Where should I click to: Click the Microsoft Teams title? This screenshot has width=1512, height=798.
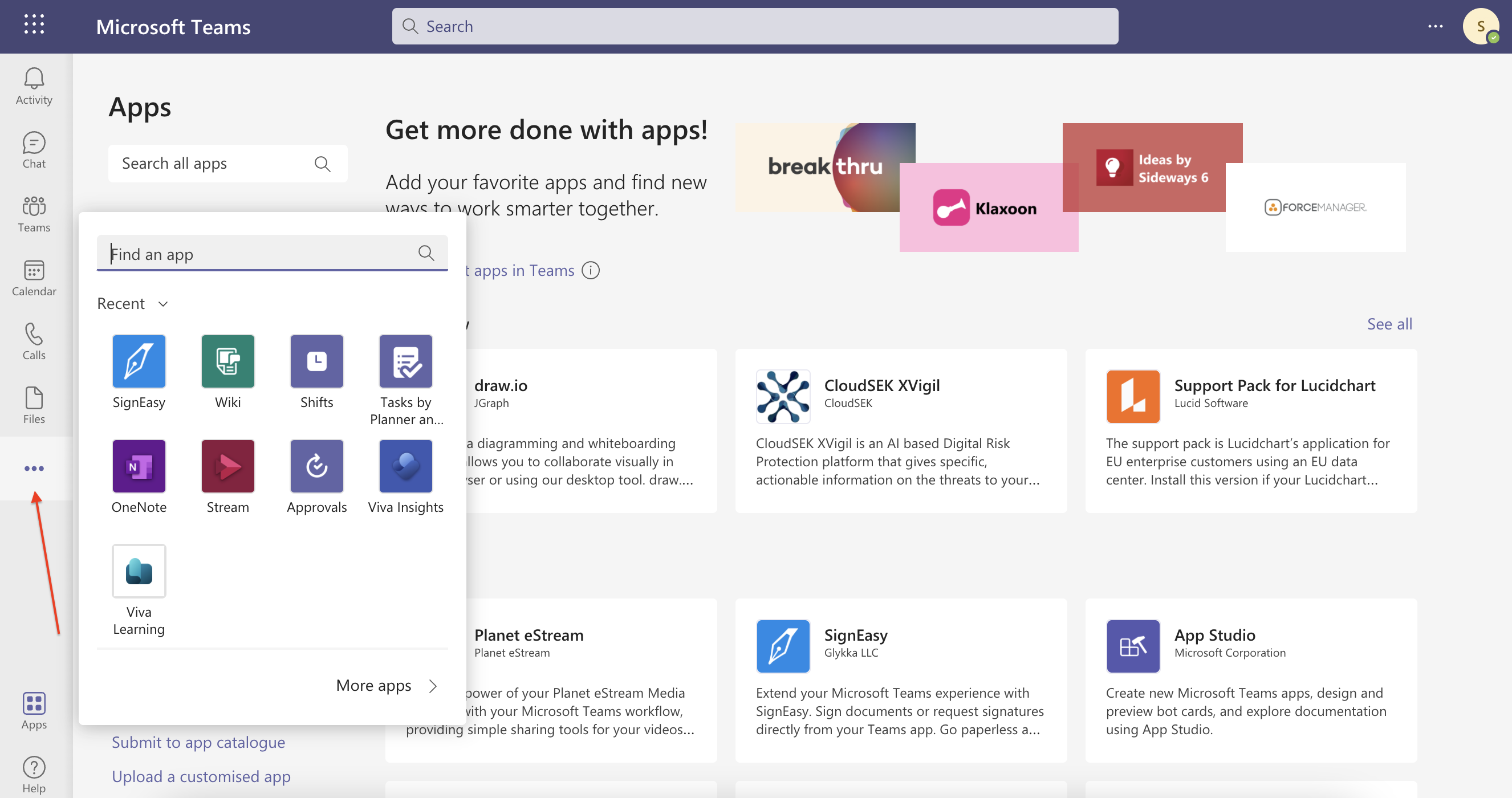(173, 26)
